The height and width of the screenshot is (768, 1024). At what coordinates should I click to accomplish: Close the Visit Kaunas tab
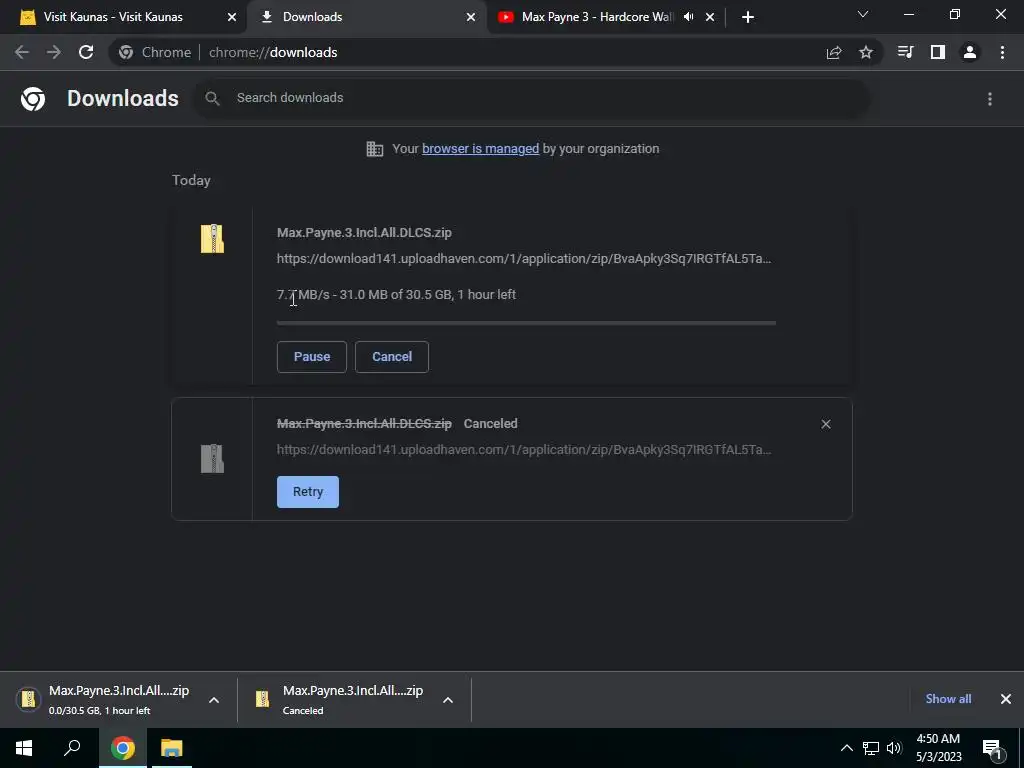(232, 18)
